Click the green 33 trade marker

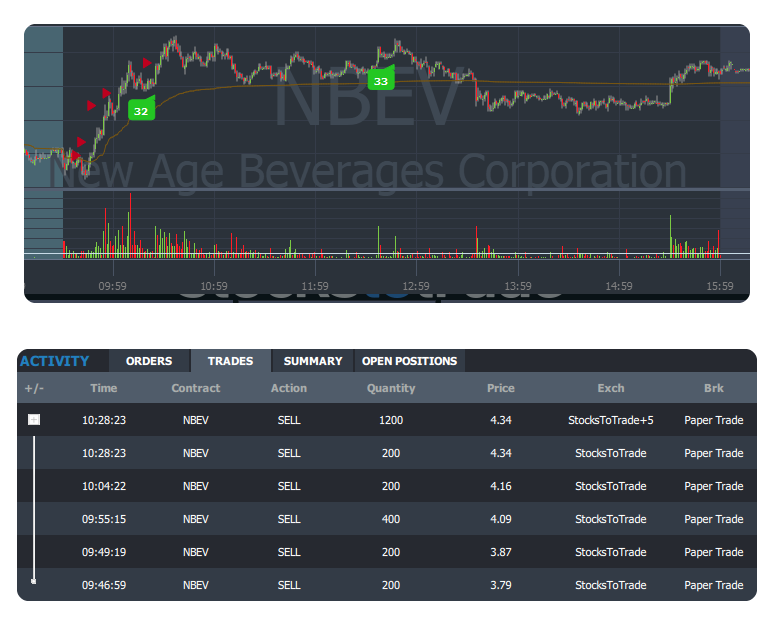point(380,80)
